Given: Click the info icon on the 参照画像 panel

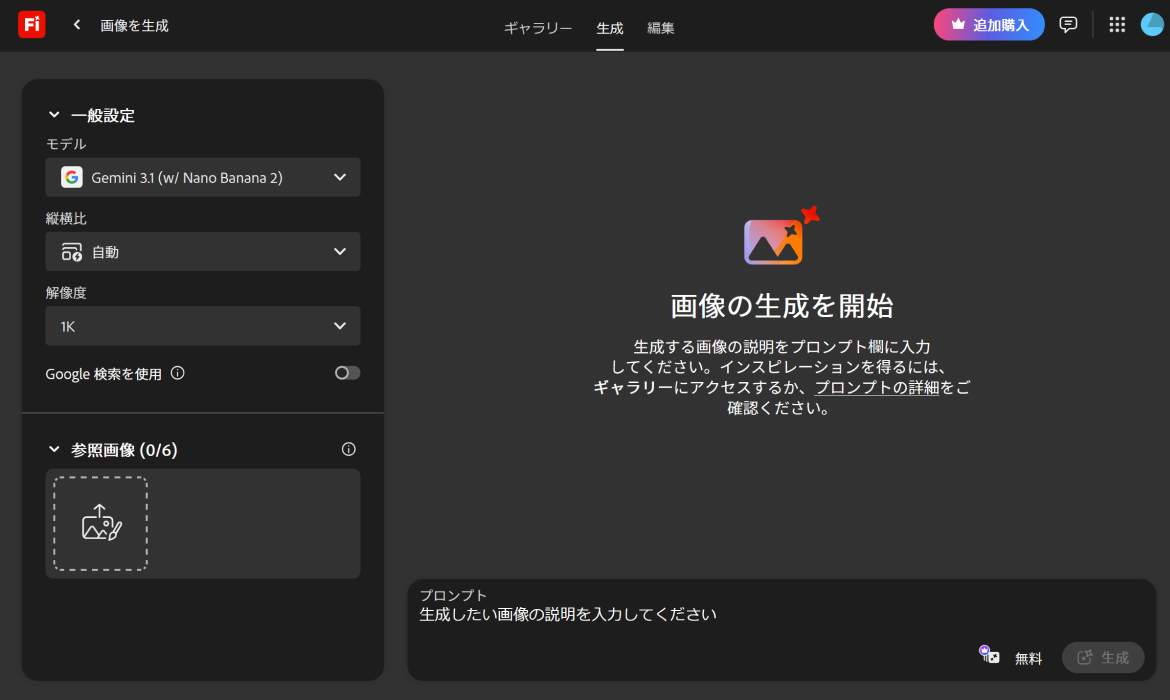Looking at the screenshot, I should (x=348, y=449).
